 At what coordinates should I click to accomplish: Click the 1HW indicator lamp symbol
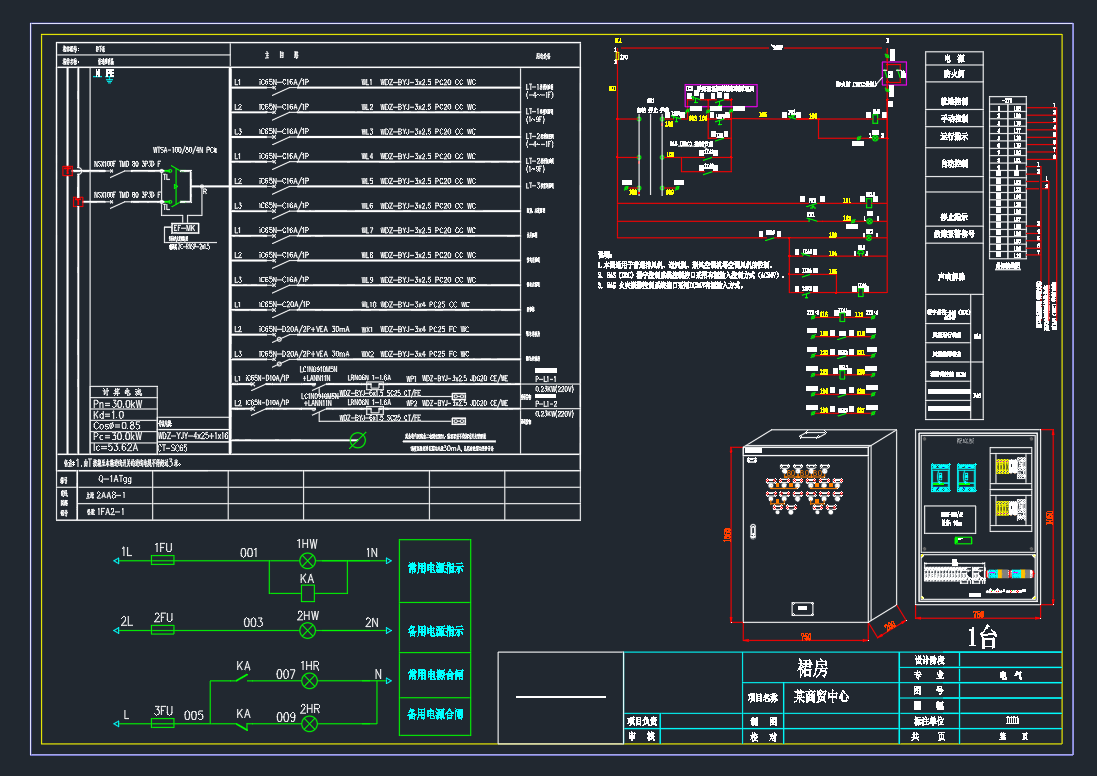point(308,560)
